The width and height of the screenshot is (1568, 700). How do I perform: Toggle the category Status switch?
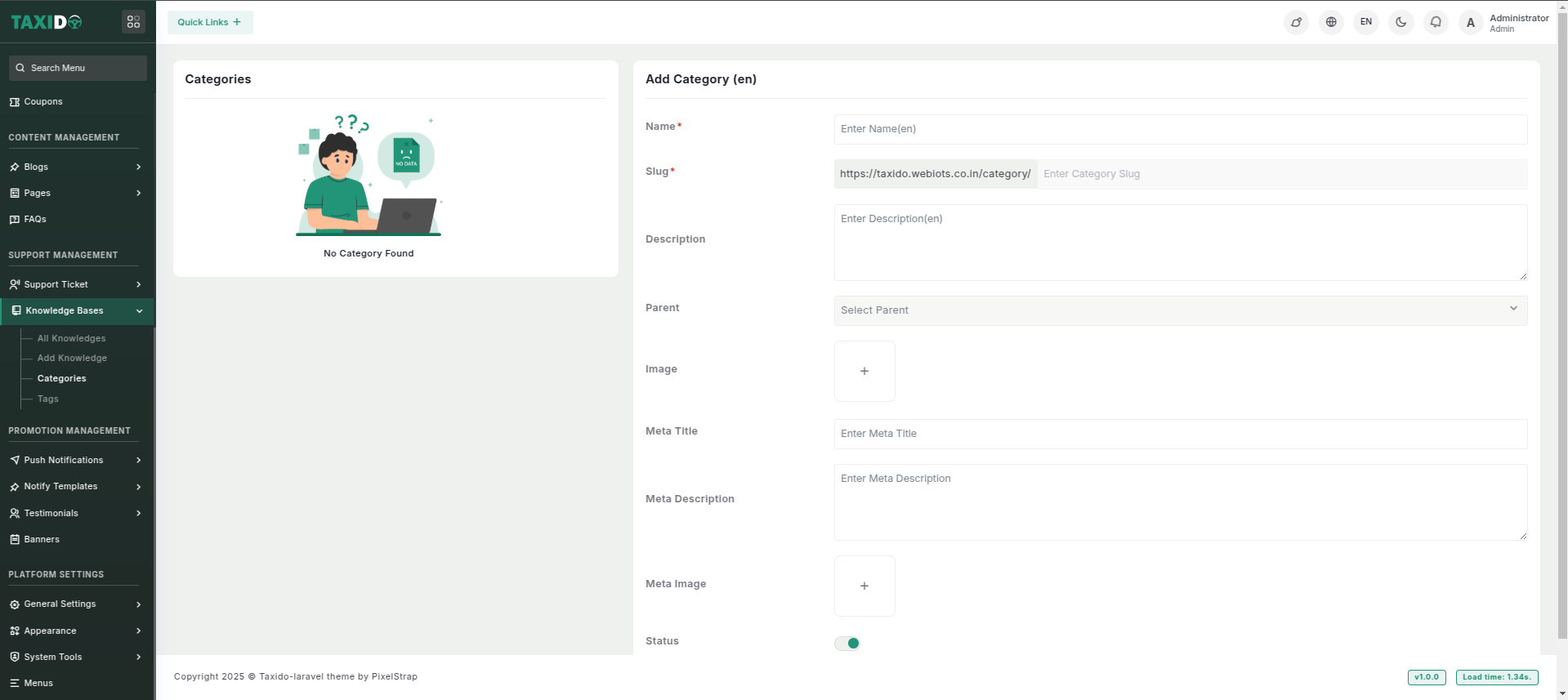847,644
